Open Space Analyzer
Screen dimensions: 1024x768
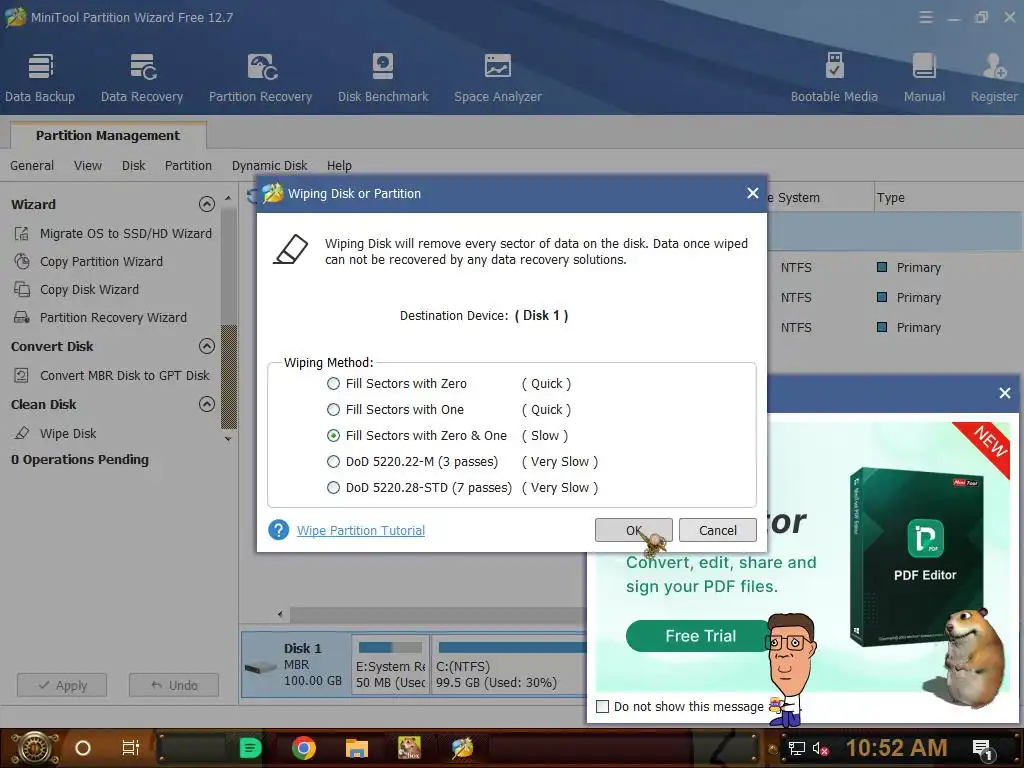[x=498, y=78]
